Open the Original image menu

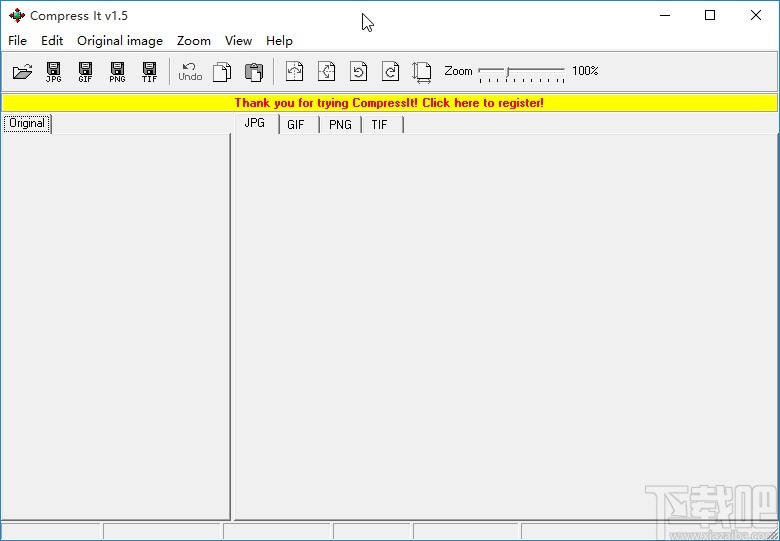(120, 41)
